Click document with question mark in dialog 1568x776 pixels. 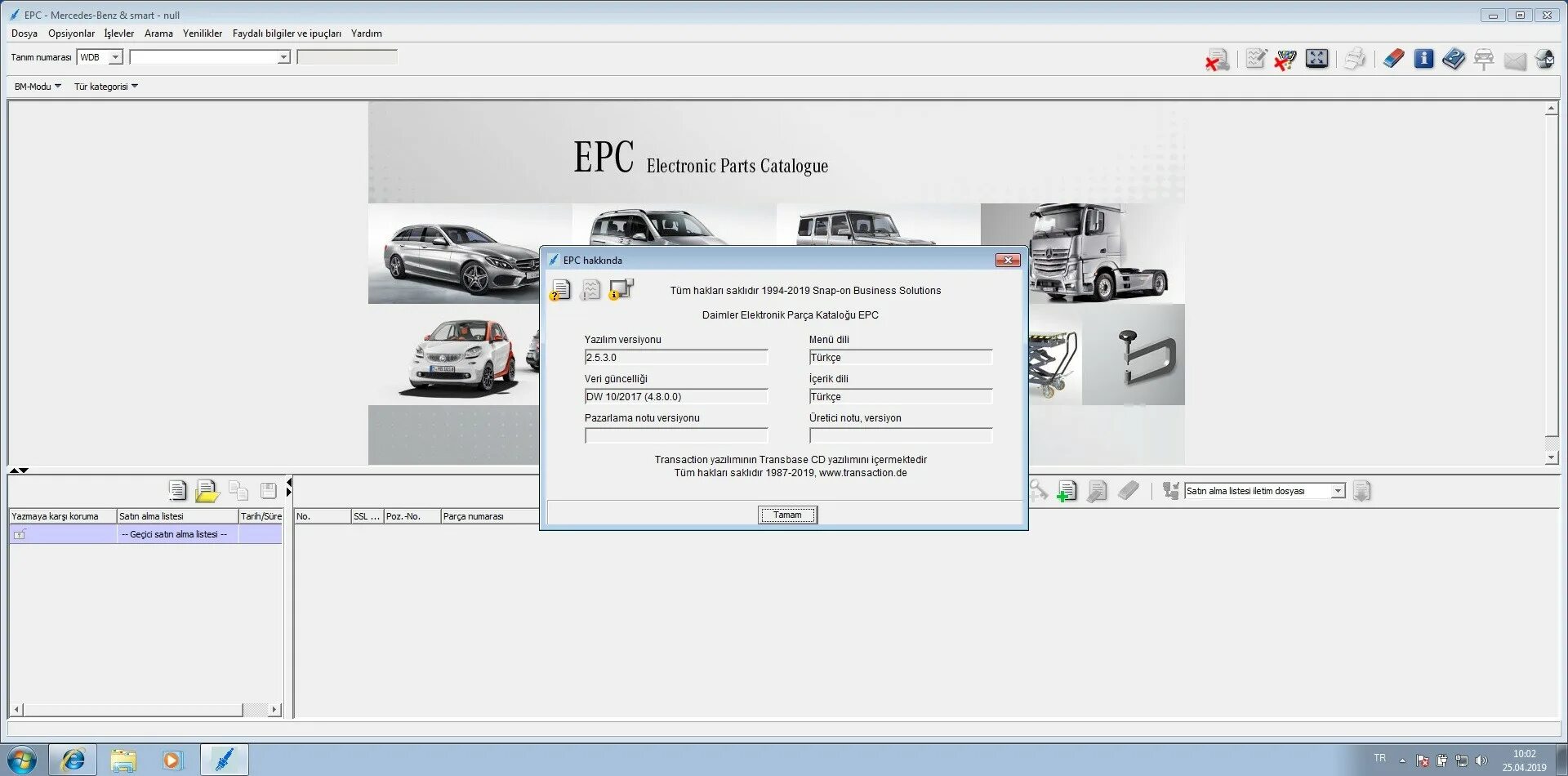[560, 290]
